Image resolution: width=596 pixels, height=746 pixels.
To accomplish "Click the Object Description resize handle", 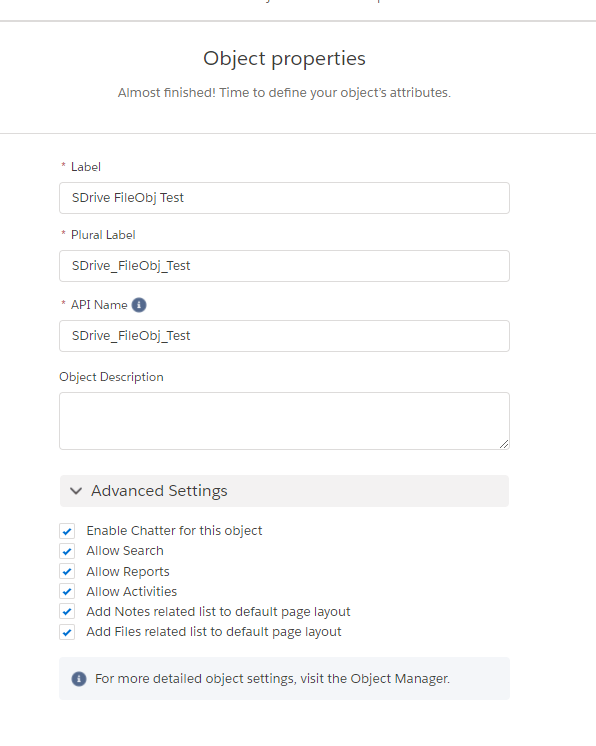I will coord(504,444).
